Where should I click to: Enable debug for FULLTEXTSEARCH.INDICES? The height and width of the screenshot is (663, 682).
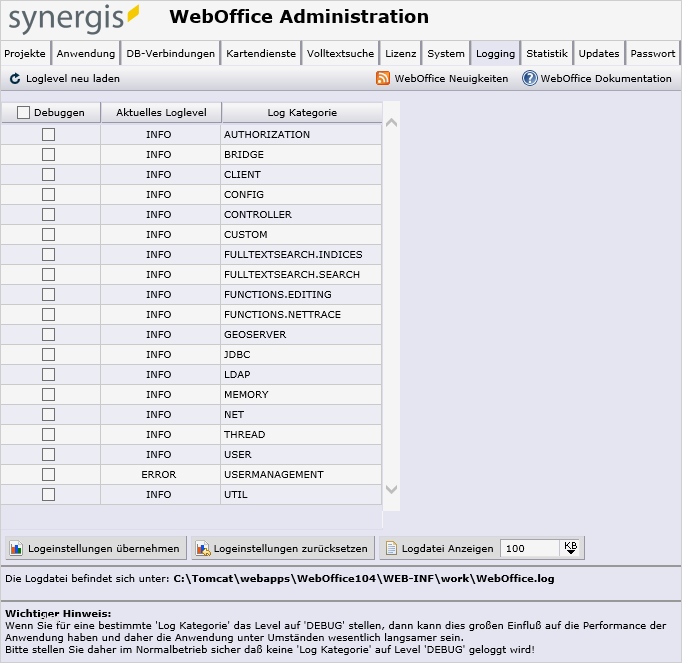[x=48, y=254]
